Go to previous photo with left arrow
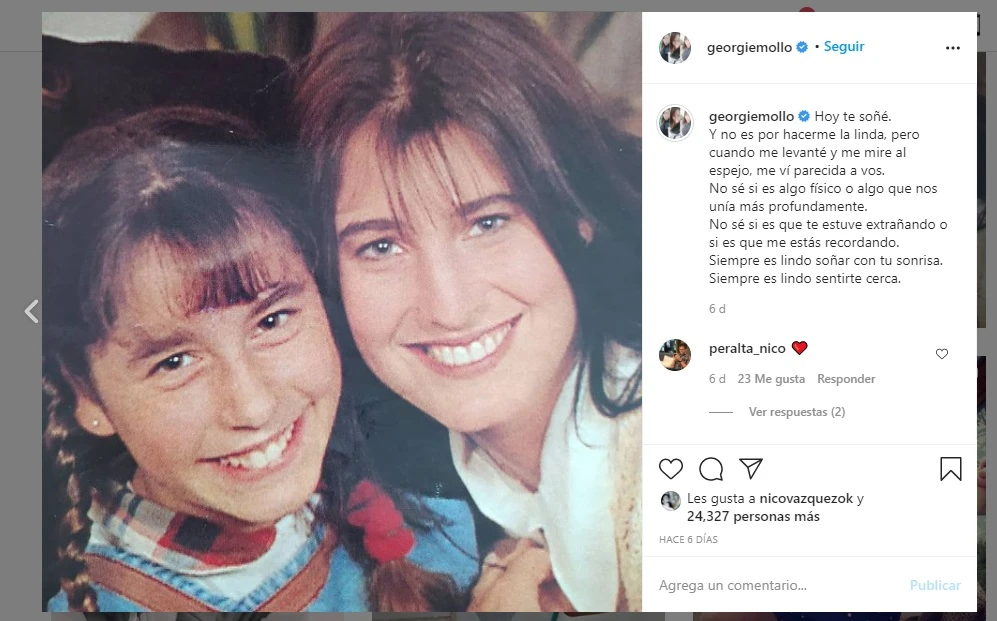997x621 pixels. pos(31,311)
